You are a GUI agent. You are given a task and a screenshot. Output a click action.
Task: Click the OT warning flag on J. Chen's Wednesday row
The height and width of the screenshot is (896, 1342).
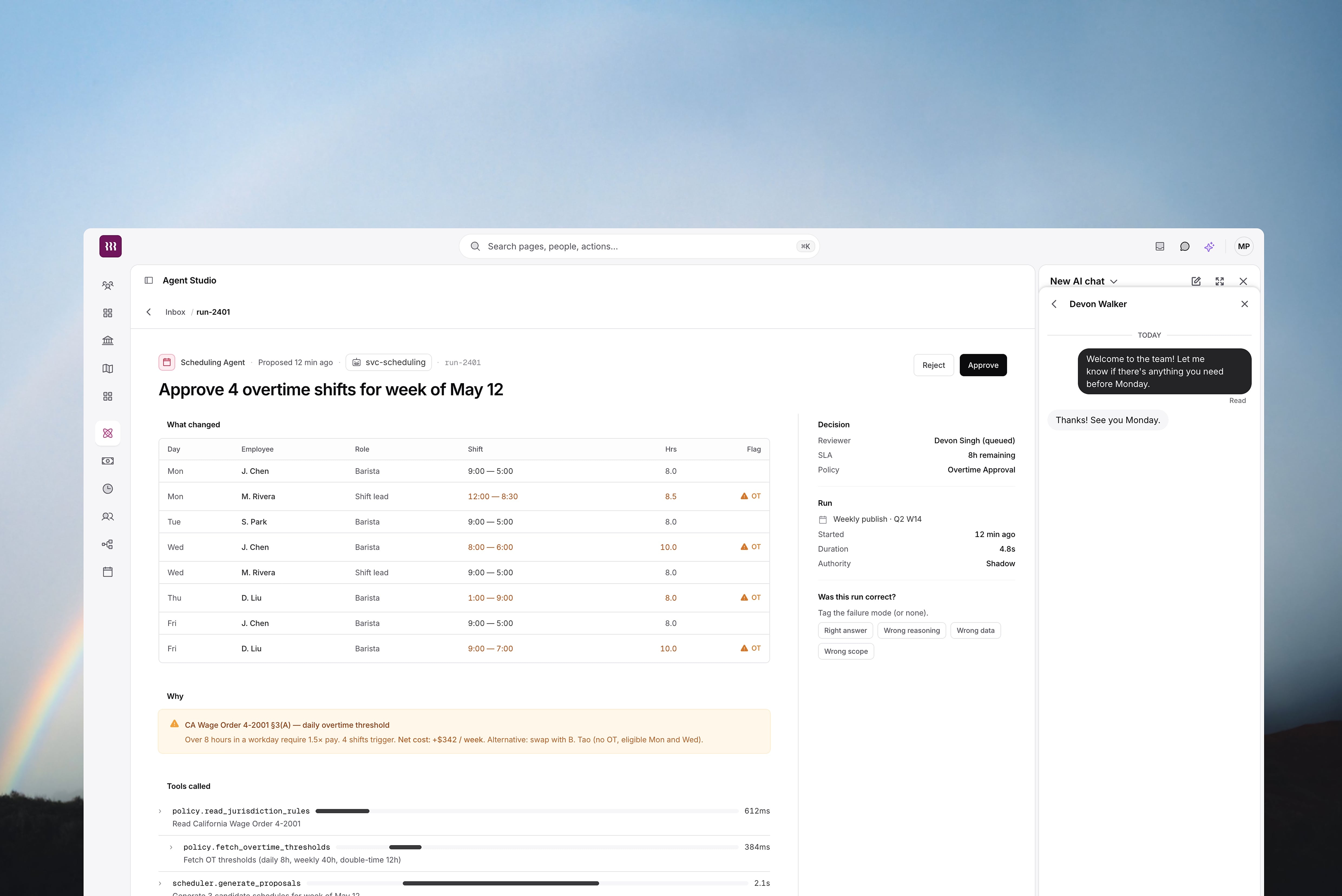pos(750,547)
